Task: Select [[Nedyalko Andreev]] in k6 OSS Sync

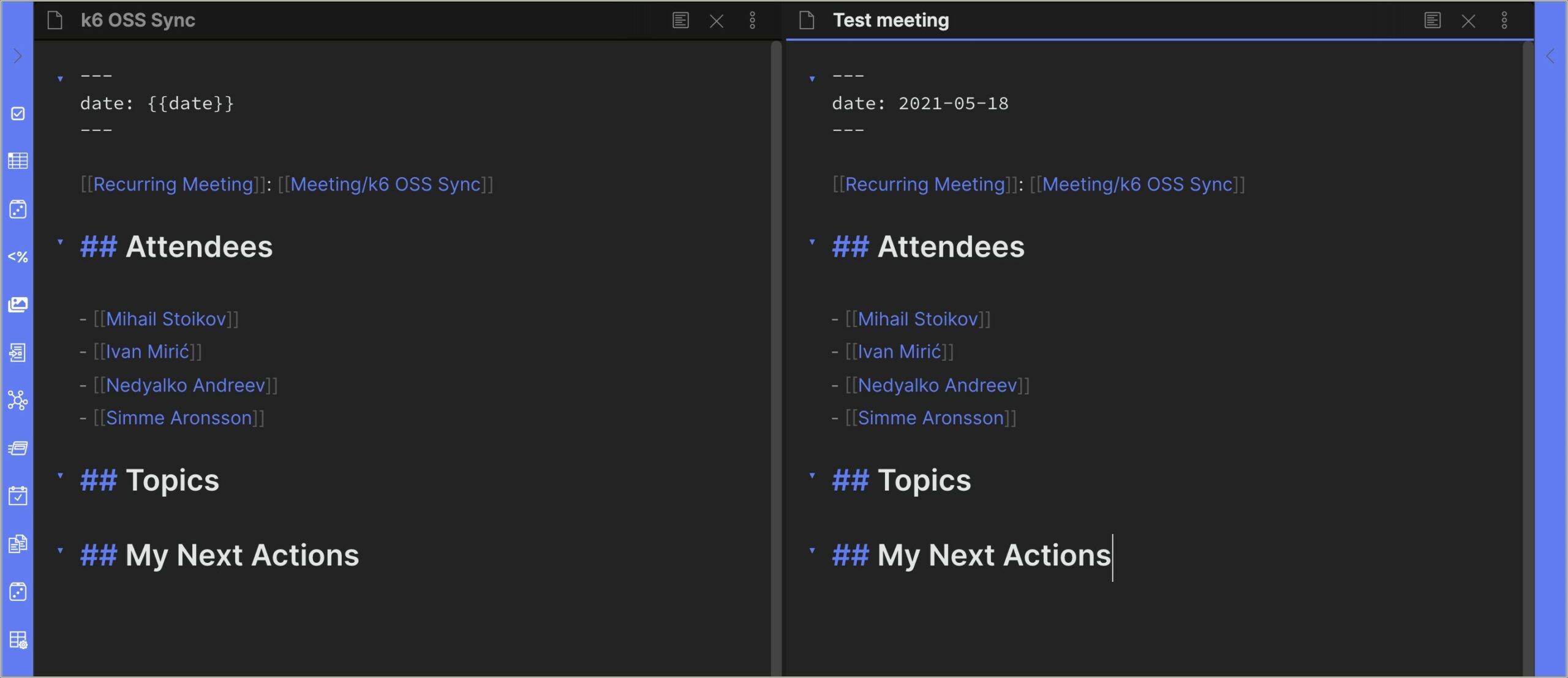Action: pyautogui.click(x=185, y=384)
